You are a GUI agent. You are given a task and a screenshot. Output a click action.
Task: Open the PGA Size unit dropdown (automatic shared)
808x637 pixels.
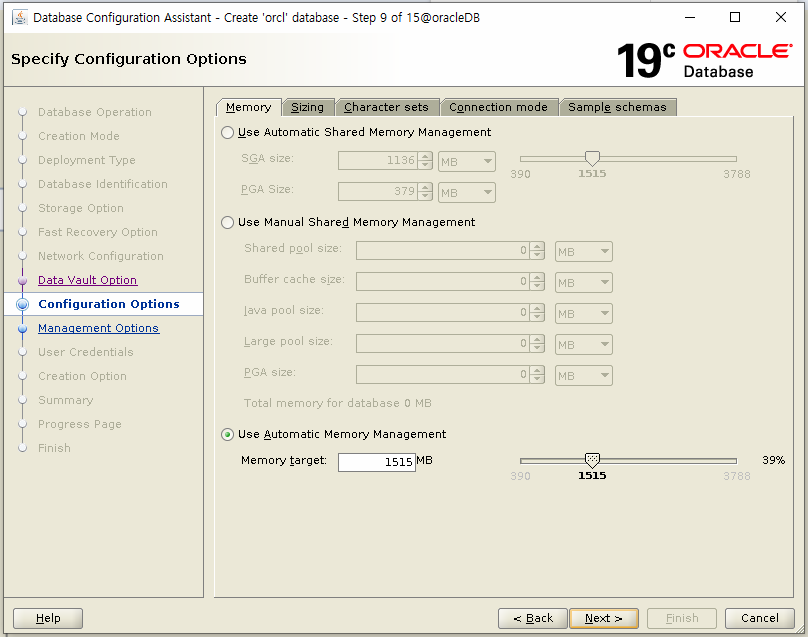467,193
